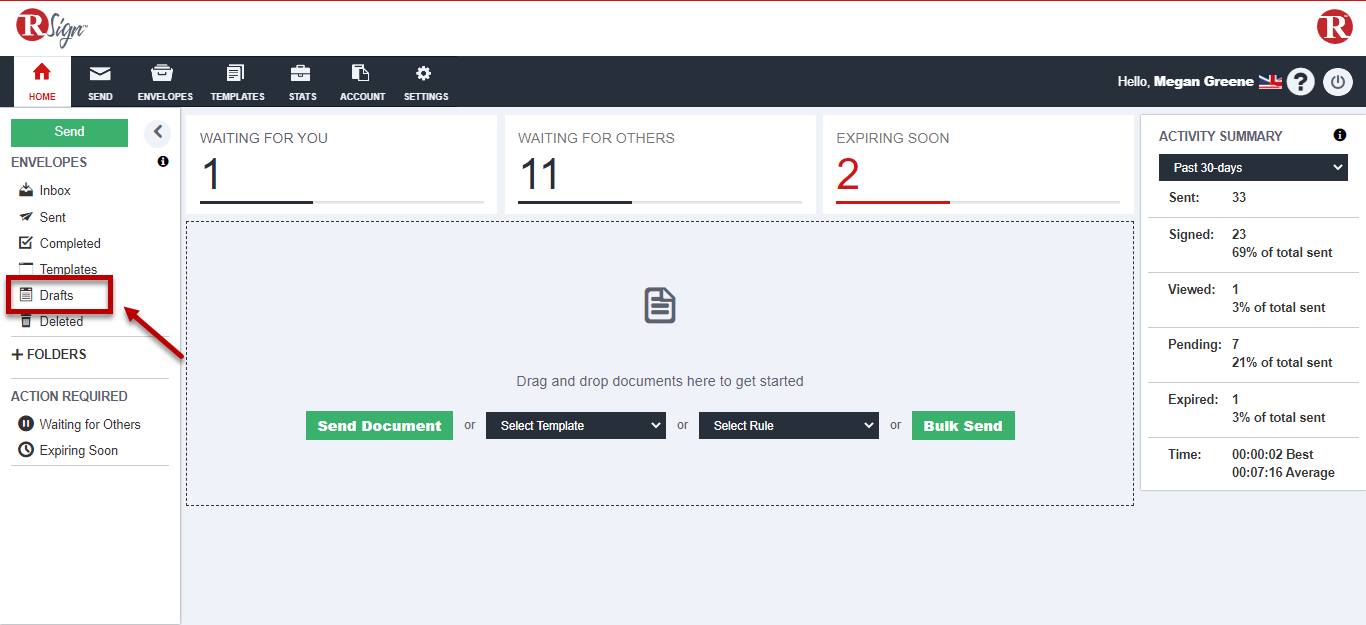Click the UK flag language icon
Viewport: 1366px width, 625px height.
point(1270,82)
